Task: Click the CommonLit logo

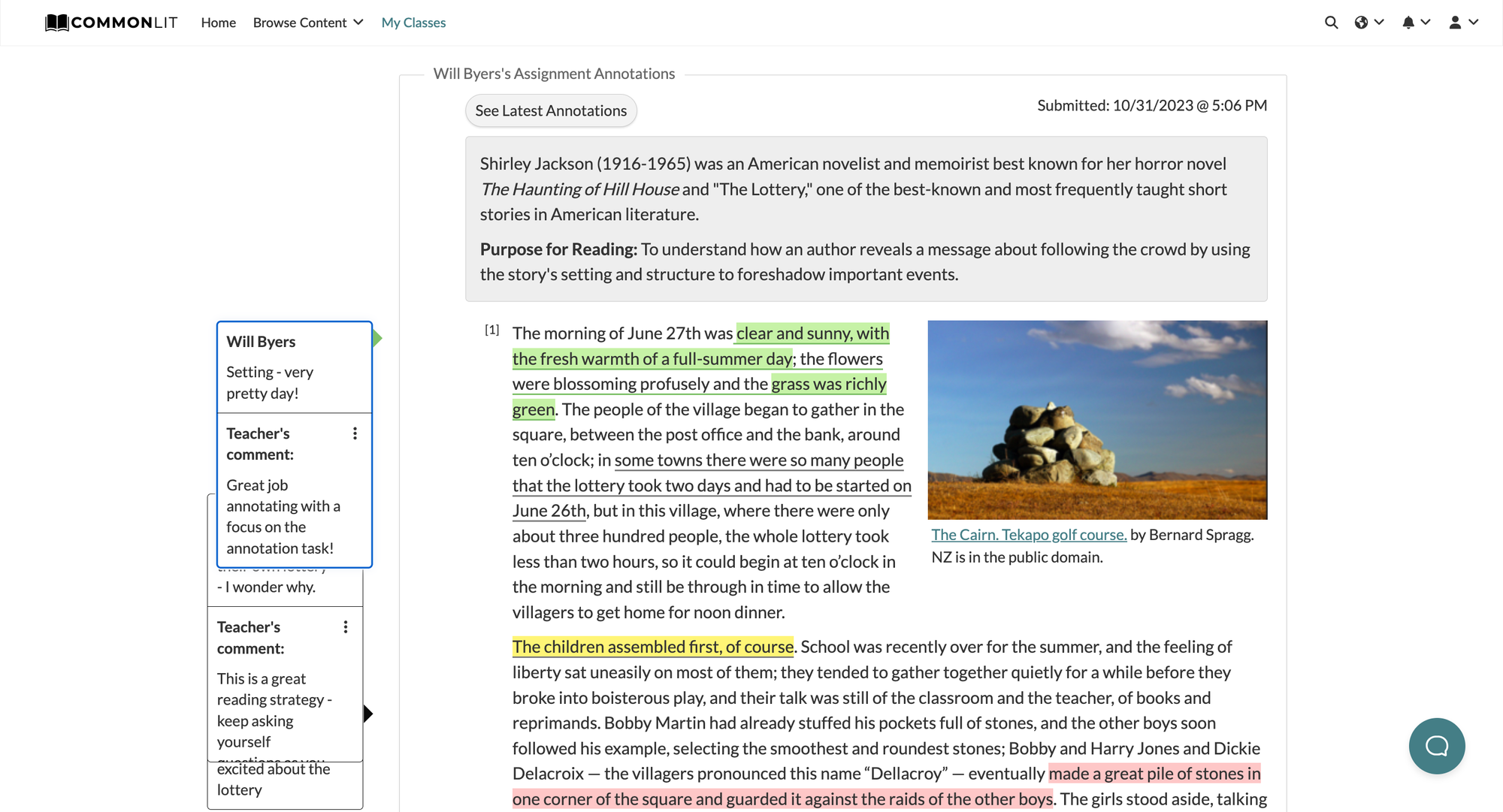Action: coord(111,23)
